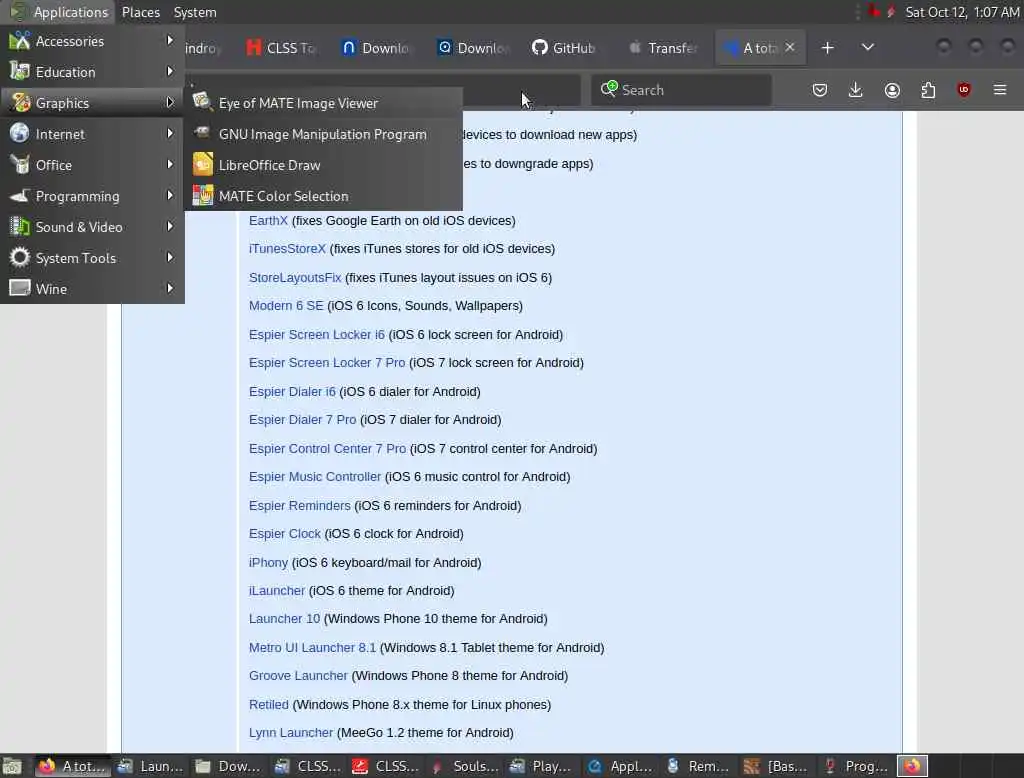Switch to the 'Play...' taskbar window
The height and width of the screenshot is (778, 1024).
tap(542, 766)
